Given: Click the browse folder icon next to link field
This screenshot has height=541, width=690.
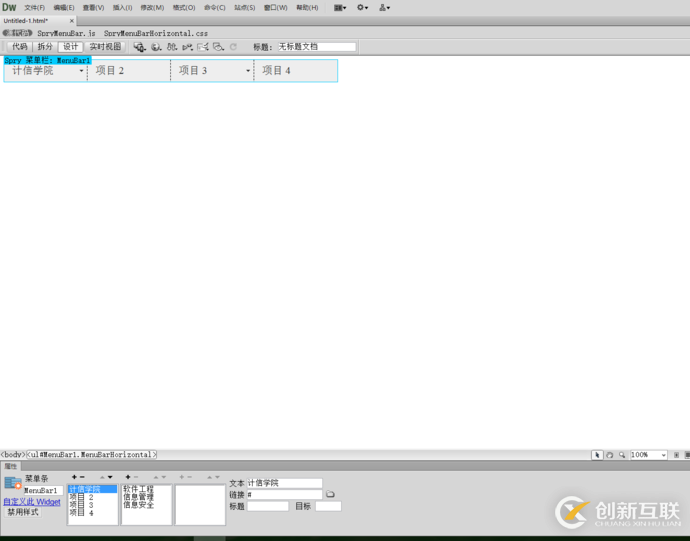Looking at the screenshot, I should pos(330,494).
